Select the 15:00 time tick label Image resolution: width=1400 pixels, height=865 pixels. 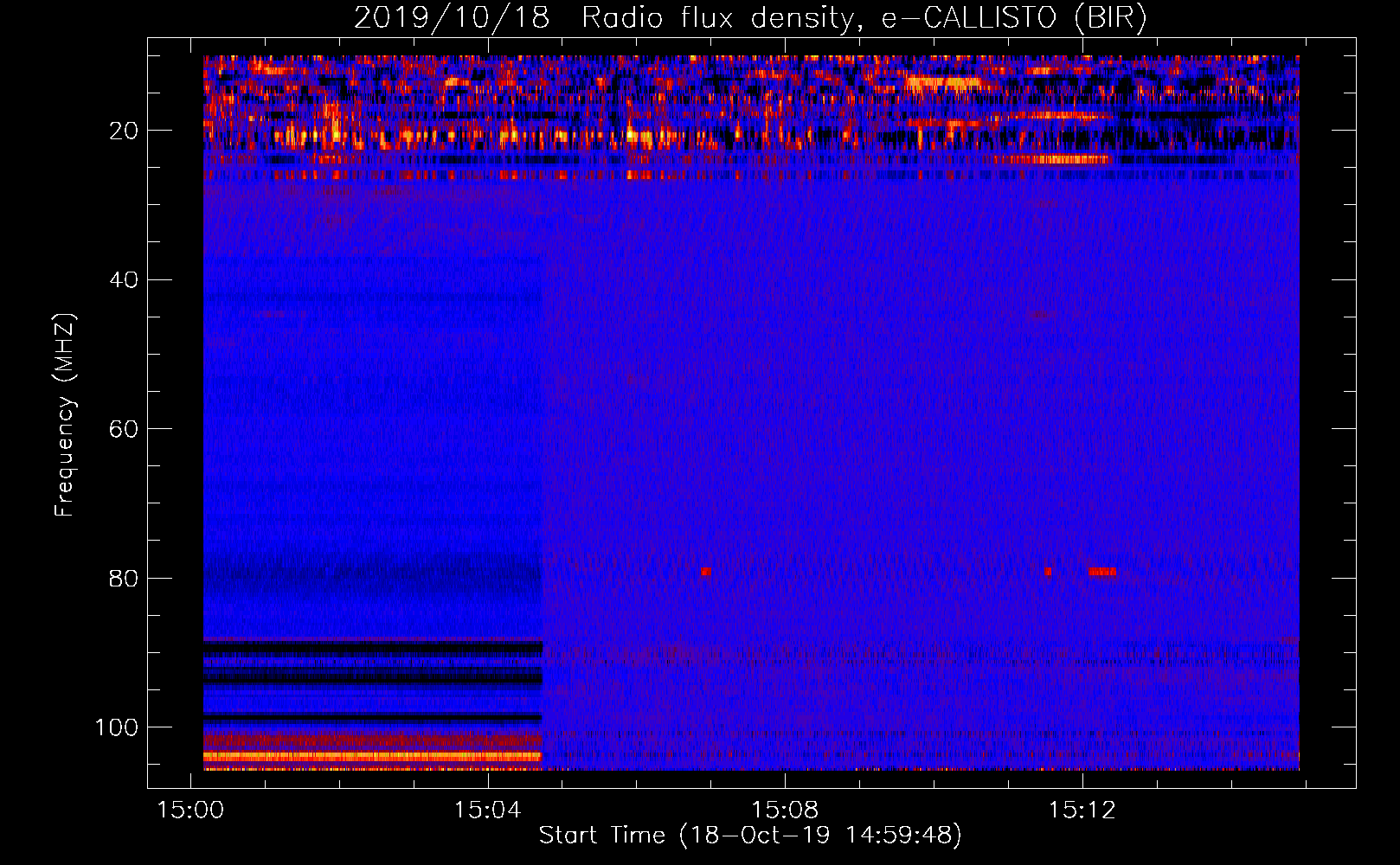click(190, 811)
